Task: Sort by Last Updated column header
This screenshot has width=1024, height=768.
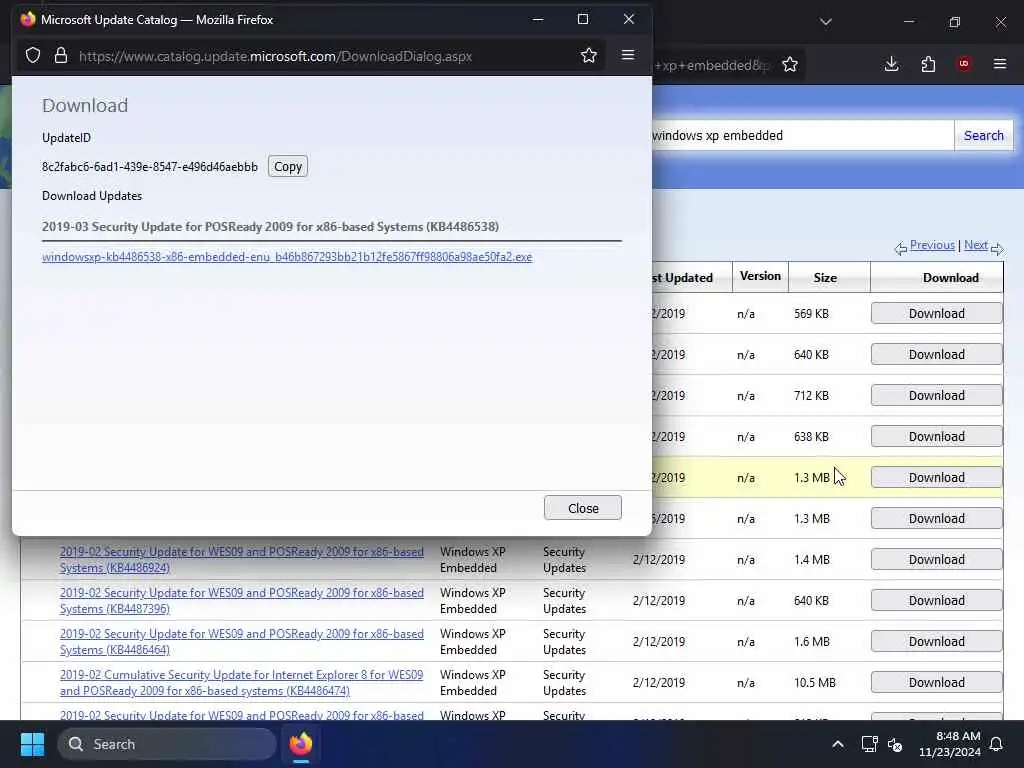Action: 682,278
